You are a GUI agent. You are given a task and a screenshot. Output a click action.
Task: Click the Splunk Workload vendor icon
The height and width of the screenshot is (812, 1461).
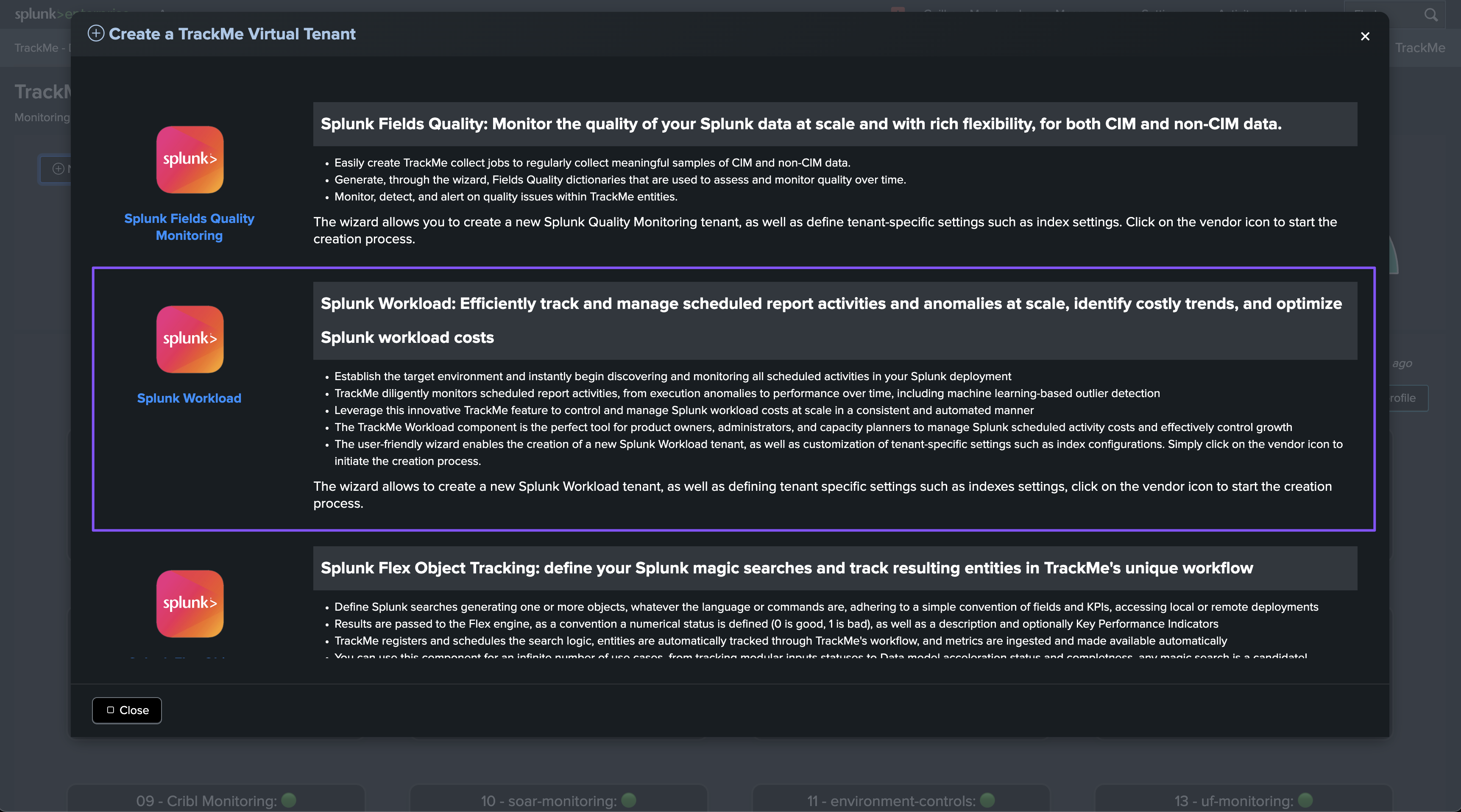pyautogui.click(x=190, y=339)
